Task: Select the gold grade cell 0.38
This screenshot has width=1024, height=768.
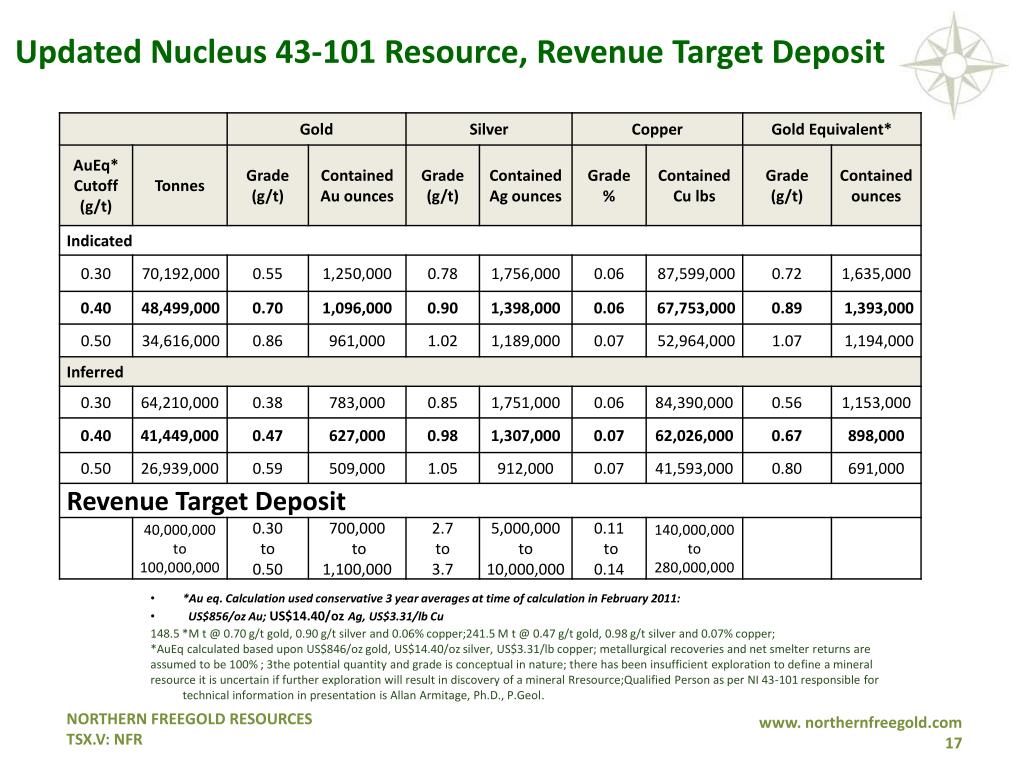Action: (x=268, y=403)
